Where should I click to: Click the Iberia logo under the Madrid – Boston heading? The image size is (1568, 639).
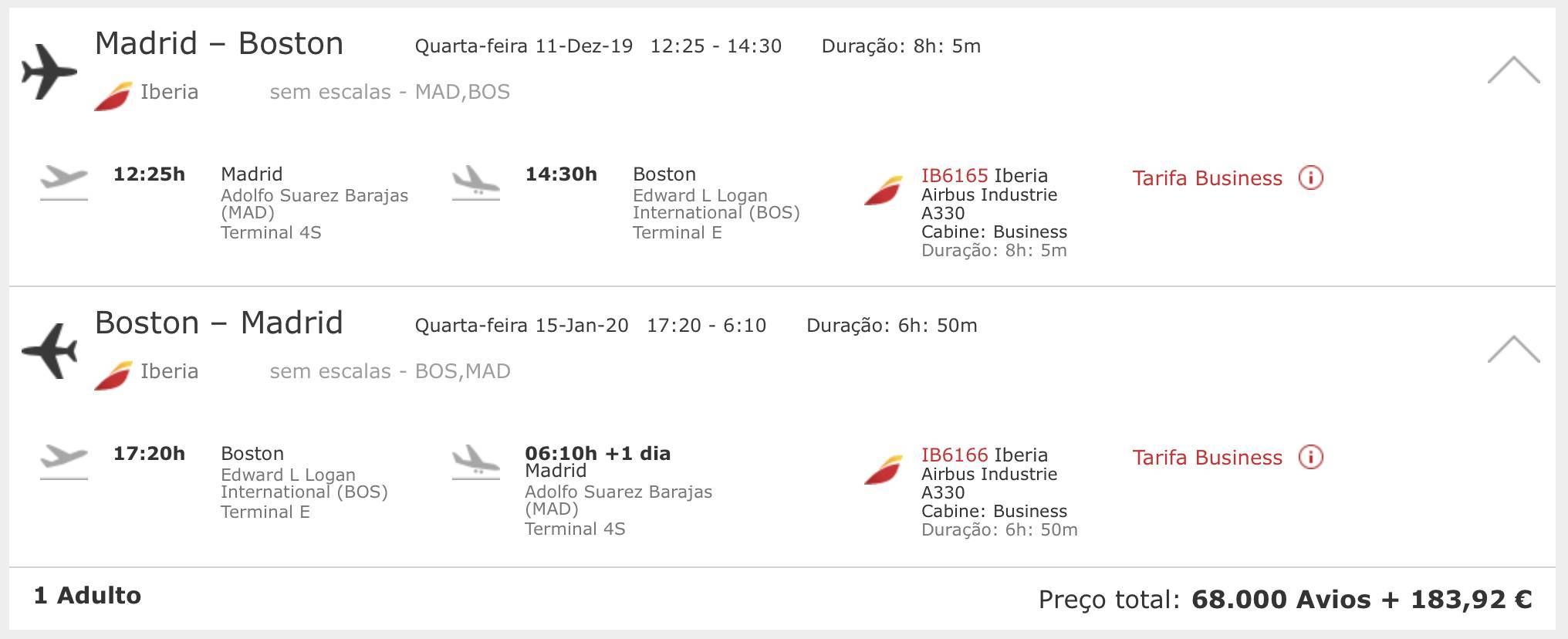click(113, 96)
